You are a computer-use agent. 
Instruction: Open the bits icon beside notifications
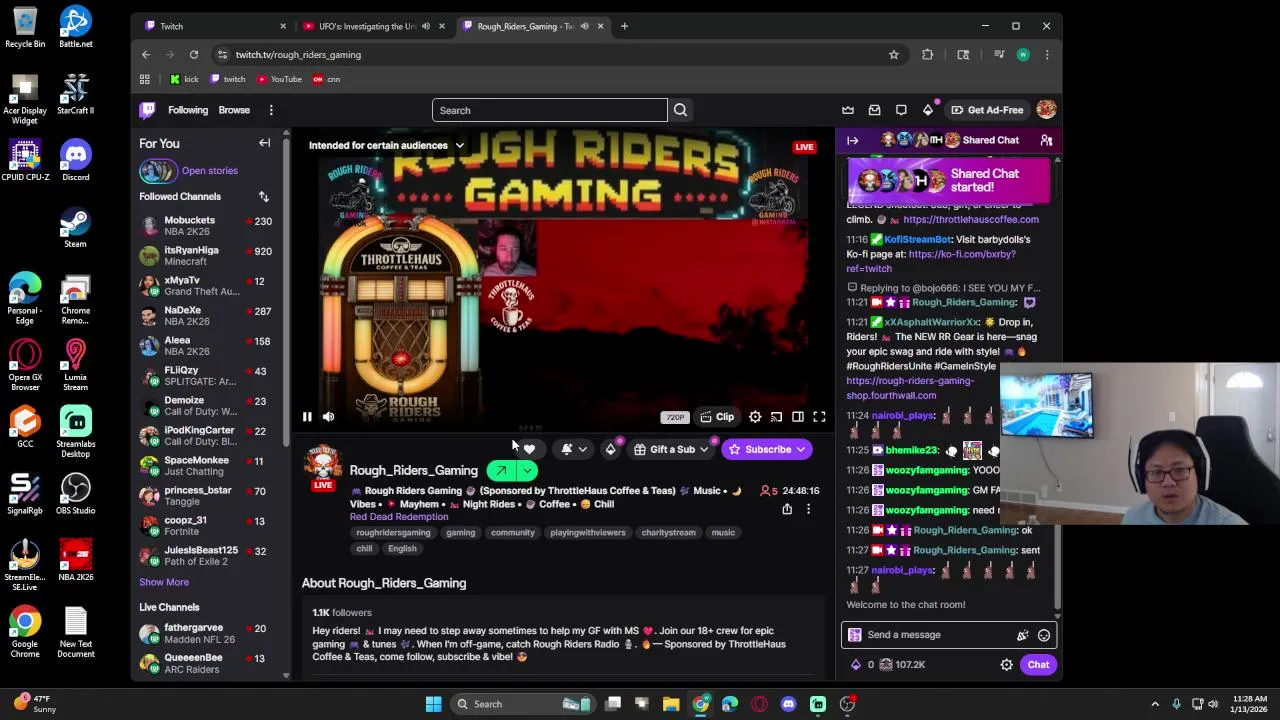tap(610, 450)
